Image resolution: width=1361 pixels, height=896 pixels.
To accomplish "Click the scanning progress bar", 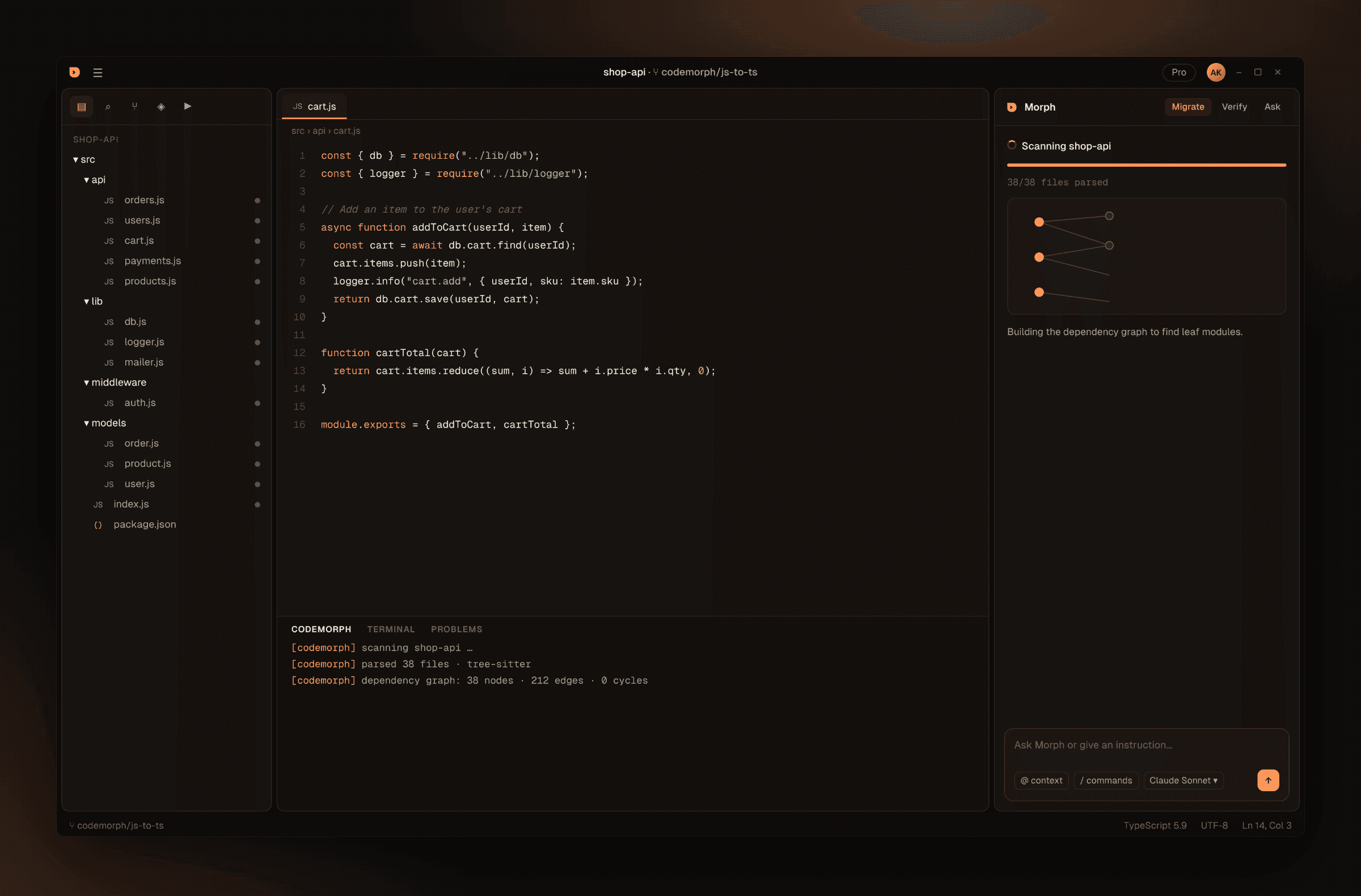I will pyautogui.click(x=1146, y=164).
